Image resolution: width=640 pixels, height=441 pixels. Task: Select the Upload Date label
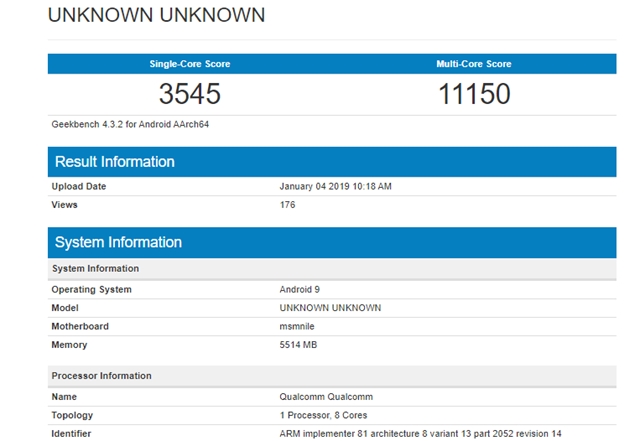tap(79, 187)
